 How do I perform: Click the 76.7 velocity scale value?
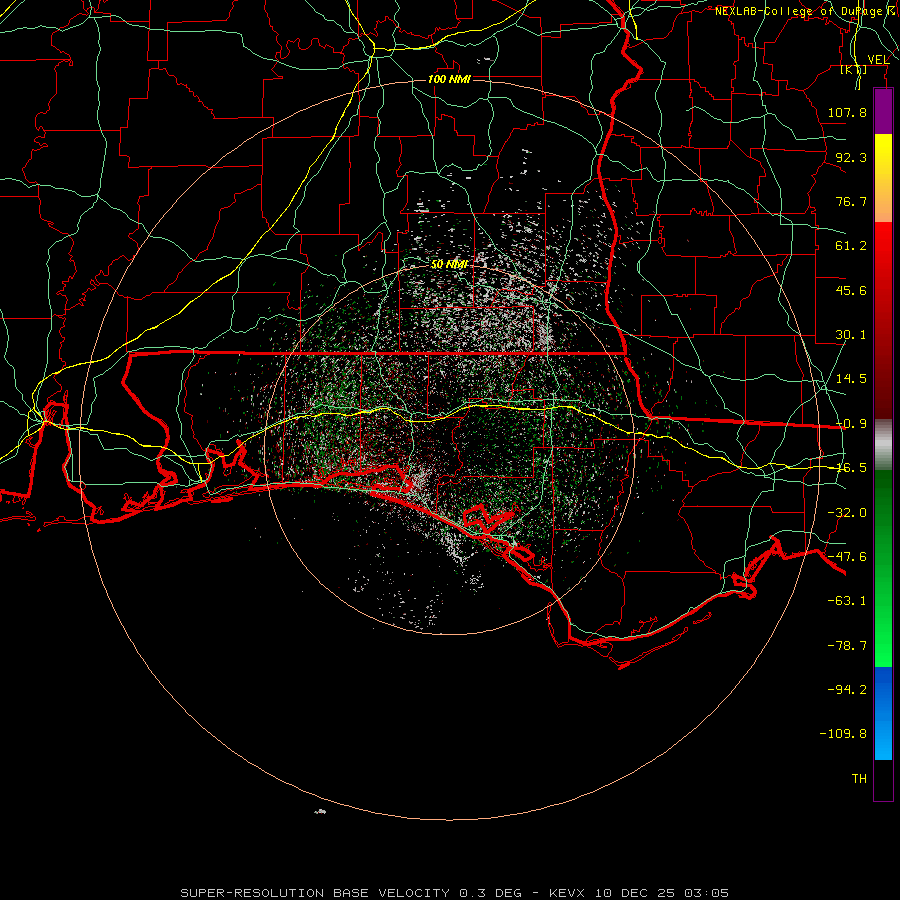(851, 201)
